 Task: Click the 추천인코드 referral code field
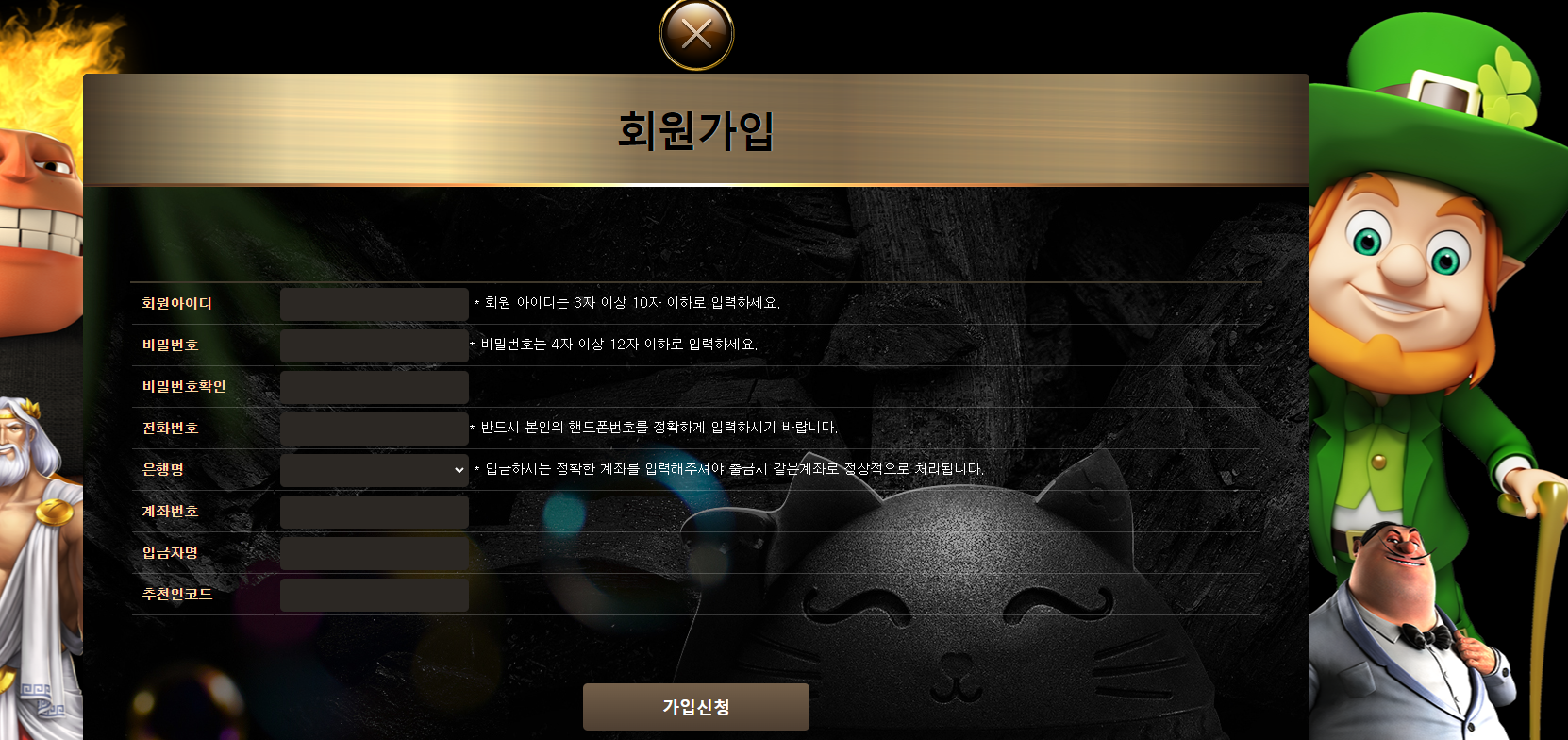click(375, 595)
